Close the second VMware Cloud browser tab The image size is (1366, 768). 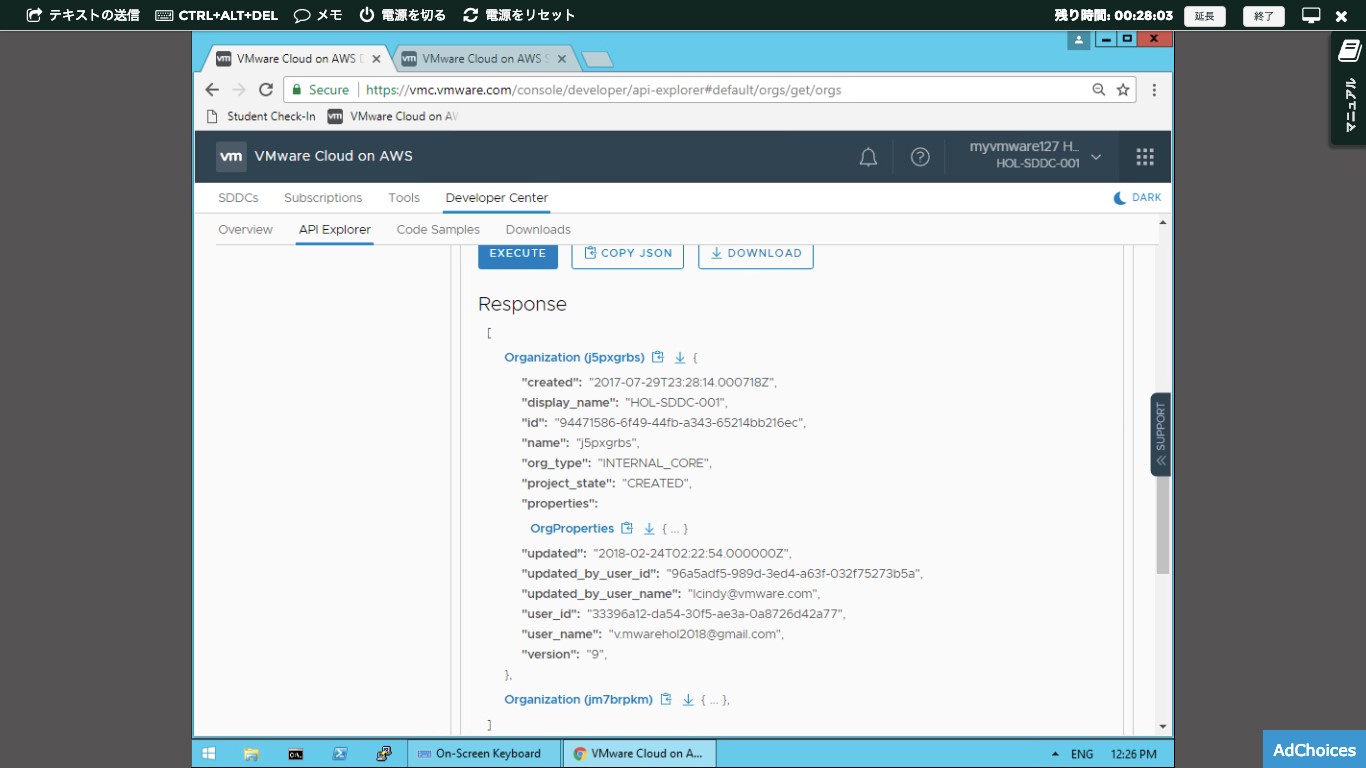[x=561, y=59]
